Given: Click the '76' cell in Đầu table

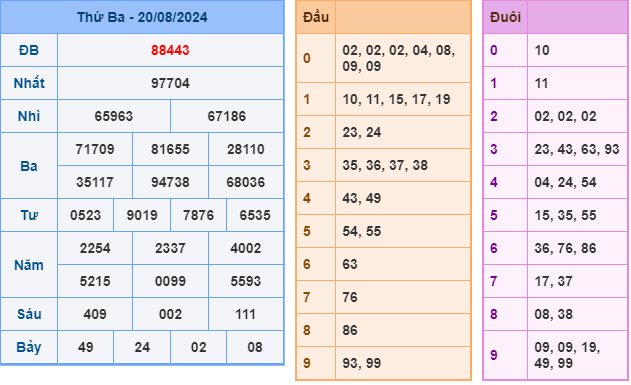Looking at the screenshot, I should (403, 297).
